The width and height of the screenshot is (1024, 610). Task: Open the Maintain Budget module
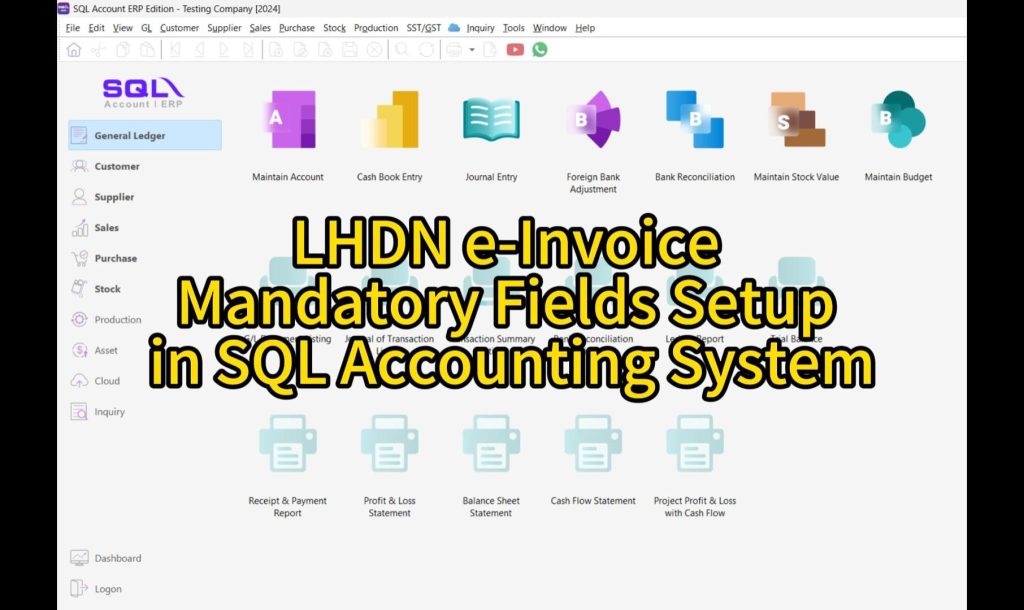click(x=899, y=136)
